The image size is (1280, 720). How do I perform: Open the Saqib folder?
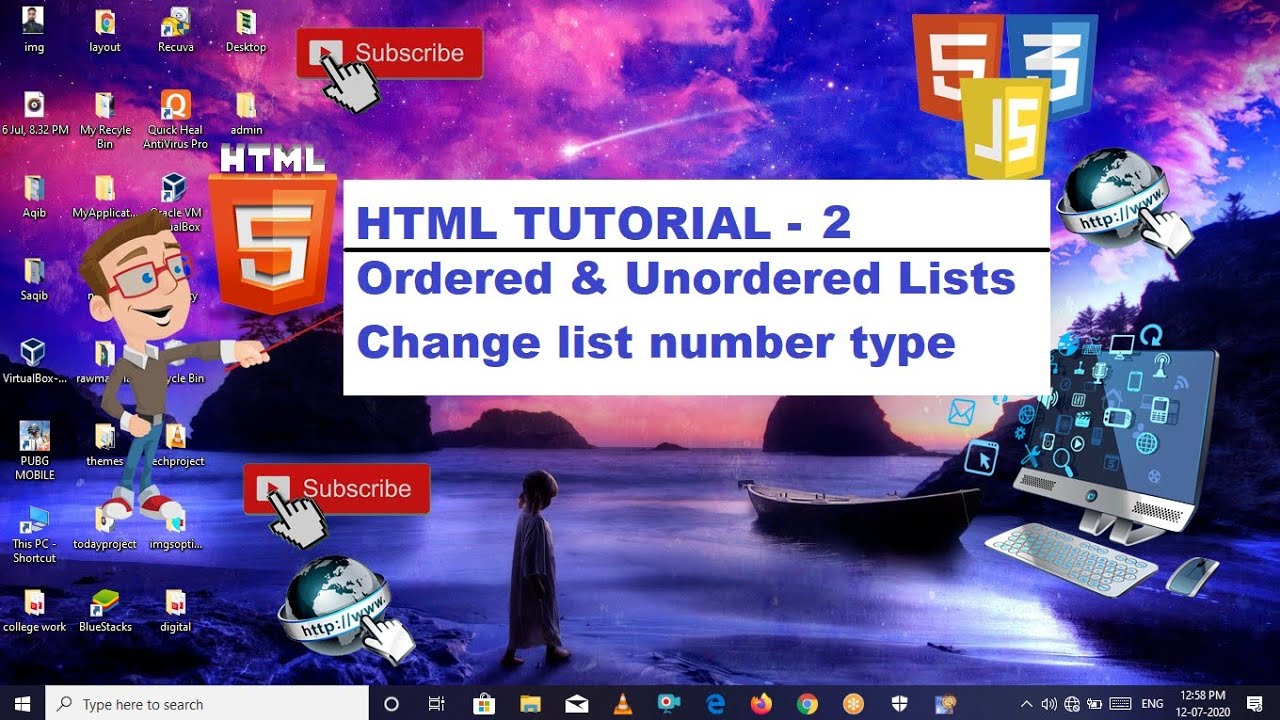[x=34, y=279]
